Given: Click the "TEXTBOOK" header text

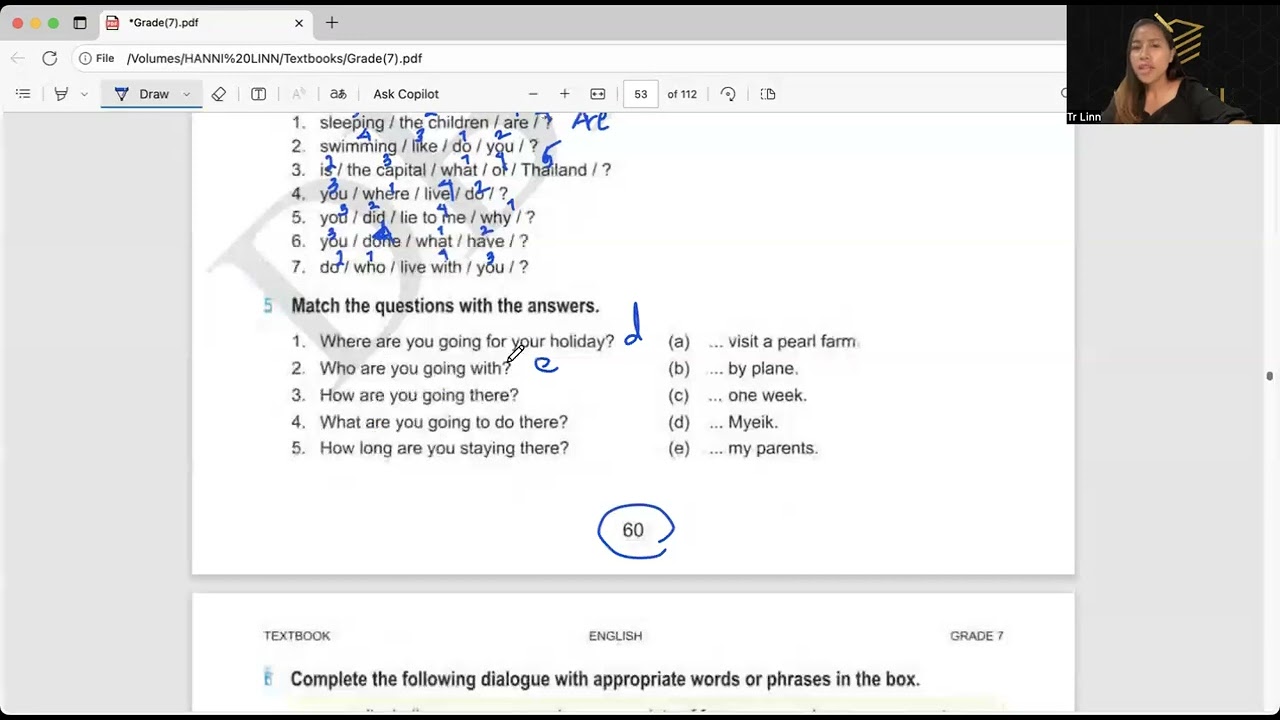Looking at the screenshot, I should [297, 636].
